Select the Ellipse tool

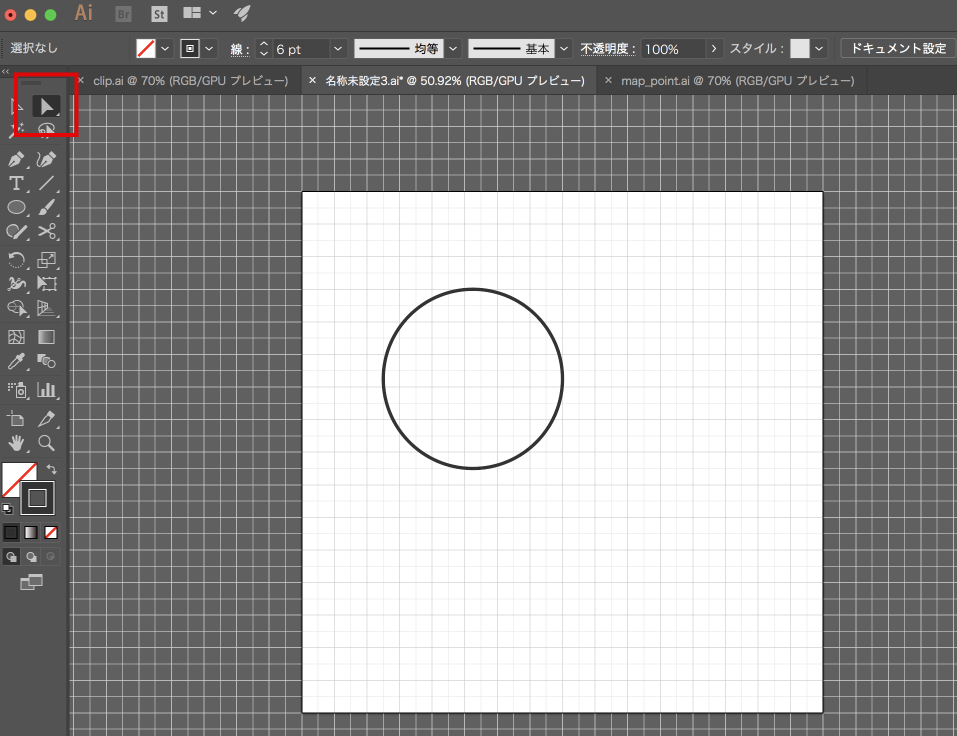tap(16, 207)
